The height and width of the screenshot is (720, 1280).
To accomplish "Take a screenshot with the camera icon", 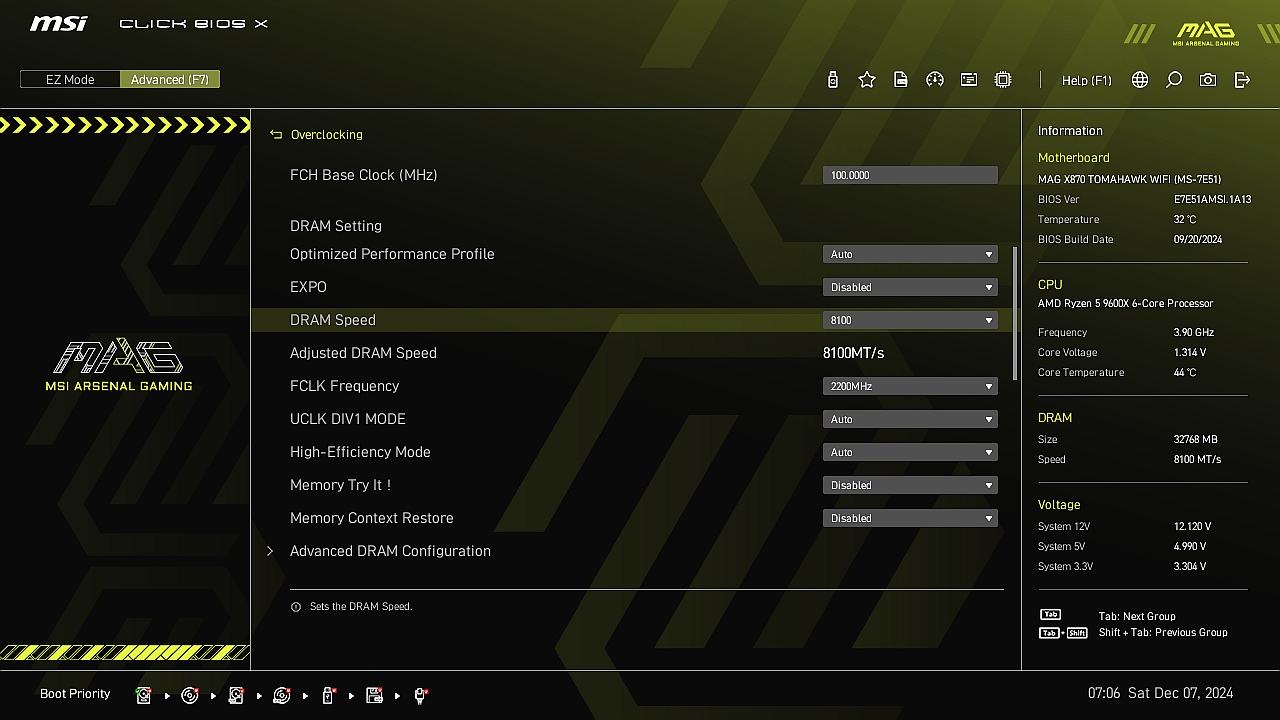I will [1208, 80].
